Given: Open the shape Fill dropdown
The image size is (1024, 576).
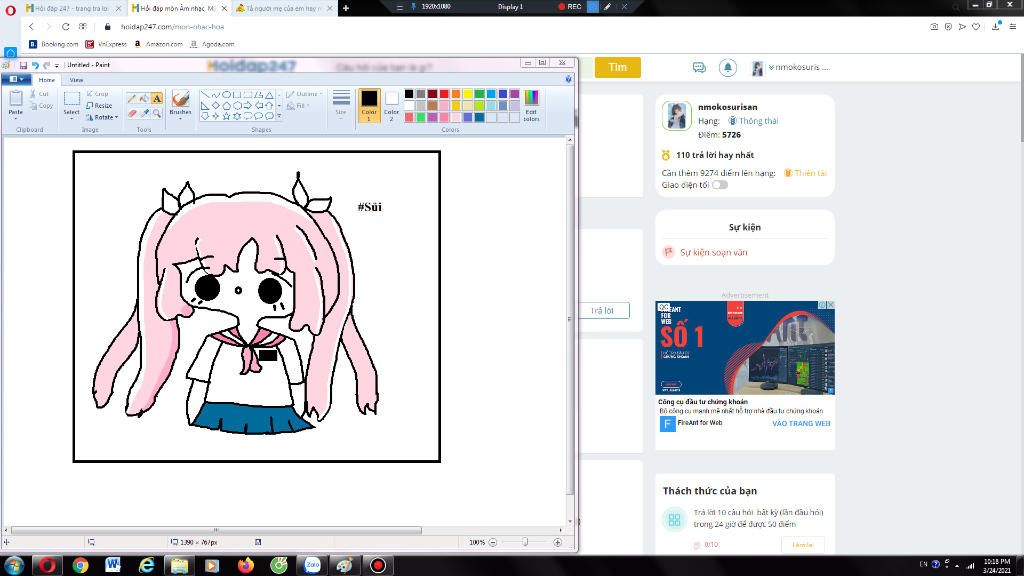Looking at the screenshot, I should [x=298, y=106].
